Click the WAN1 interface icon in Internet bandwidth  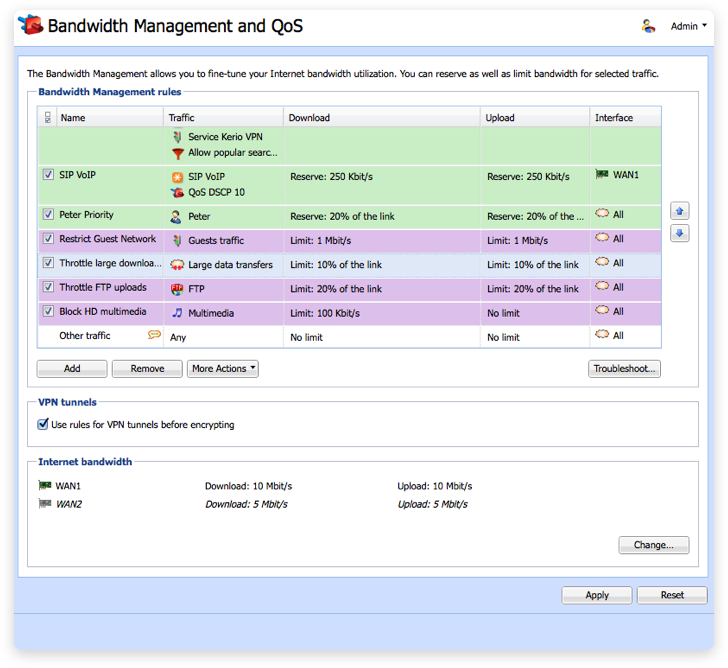[44, 486]
